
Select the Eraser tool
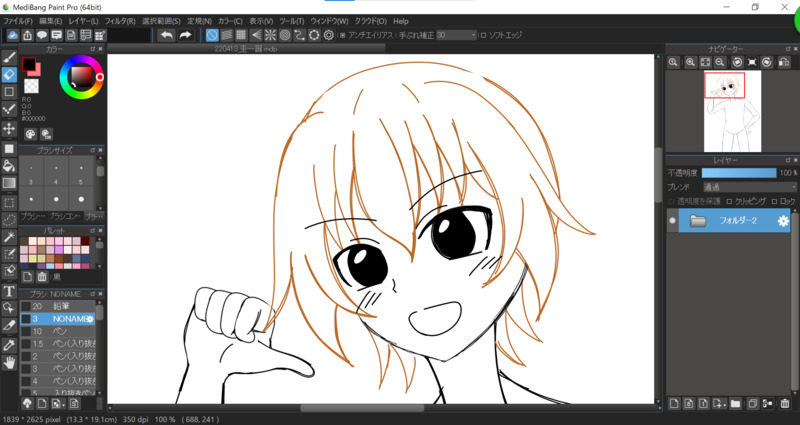click(9, 74)
